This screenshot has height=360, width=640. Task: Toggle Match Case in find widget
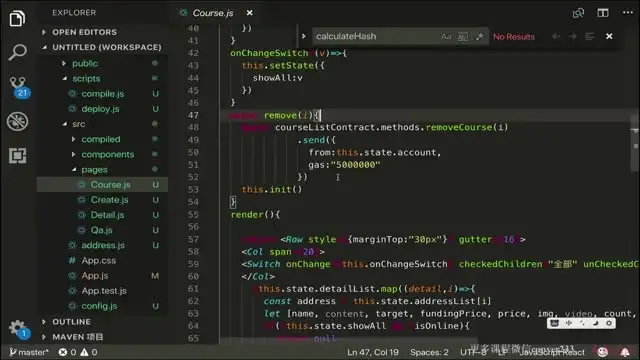click(446, 37)
